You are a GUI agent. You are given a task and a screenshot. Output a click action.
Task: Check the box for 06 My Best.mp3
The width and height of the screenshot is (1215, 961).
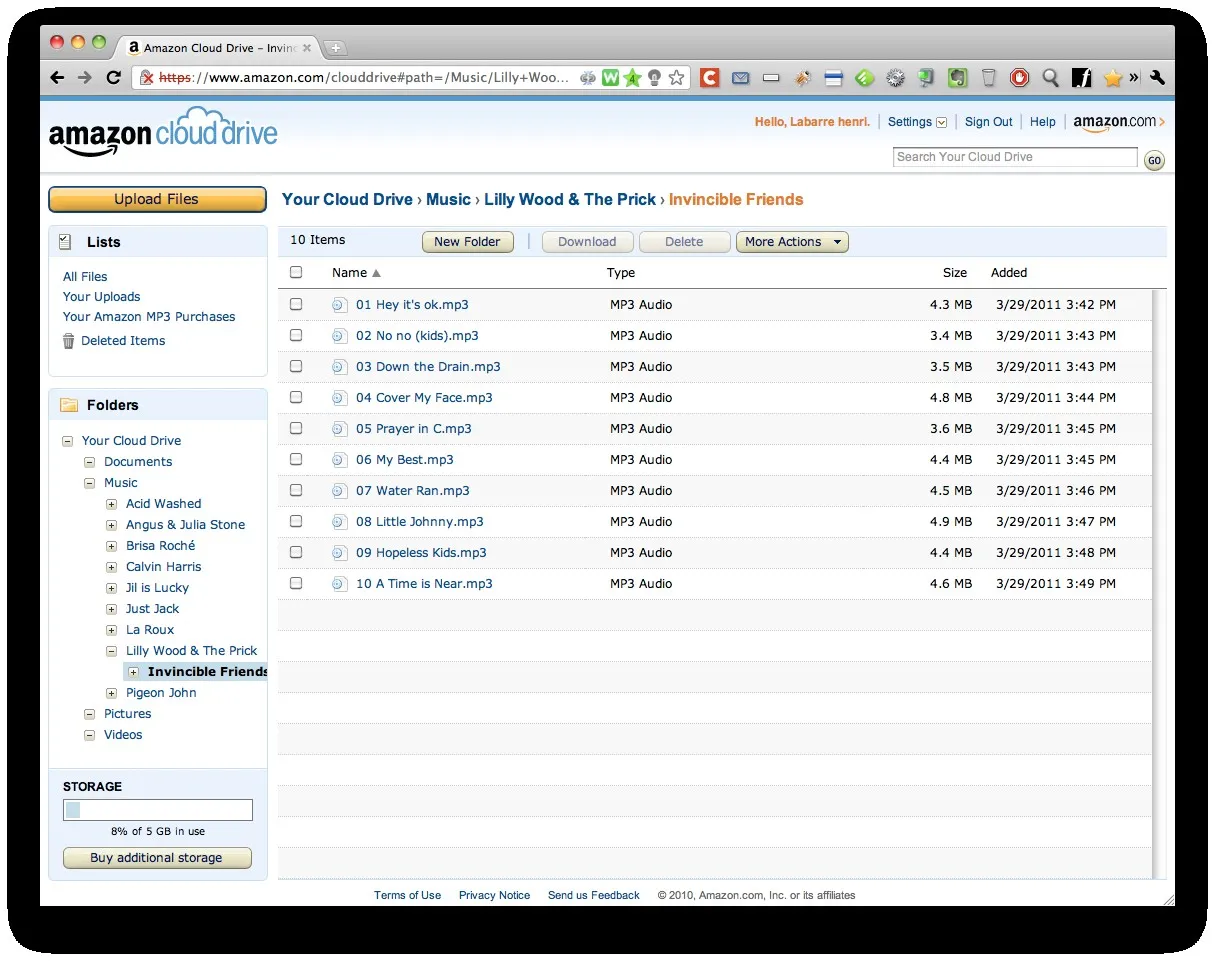296,459
